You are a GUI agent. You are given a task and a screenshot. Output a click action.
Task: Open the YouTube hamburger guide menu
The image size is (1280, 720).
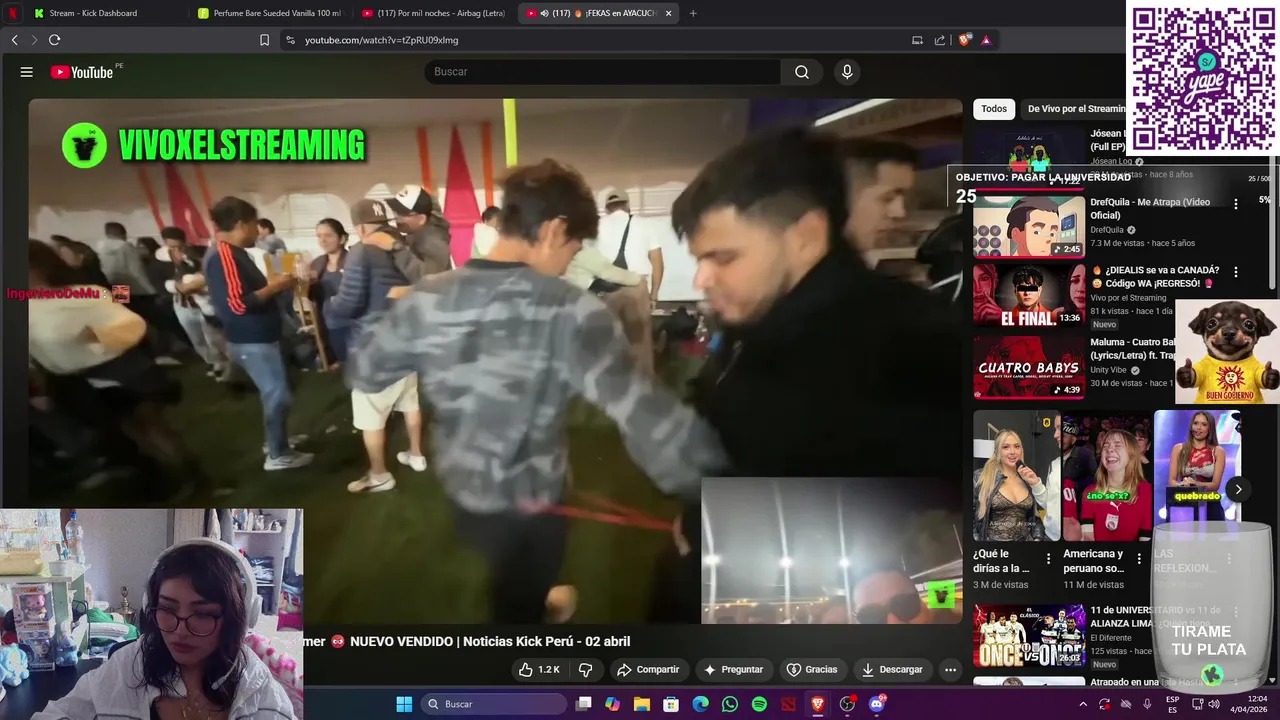tap(27, 72)
